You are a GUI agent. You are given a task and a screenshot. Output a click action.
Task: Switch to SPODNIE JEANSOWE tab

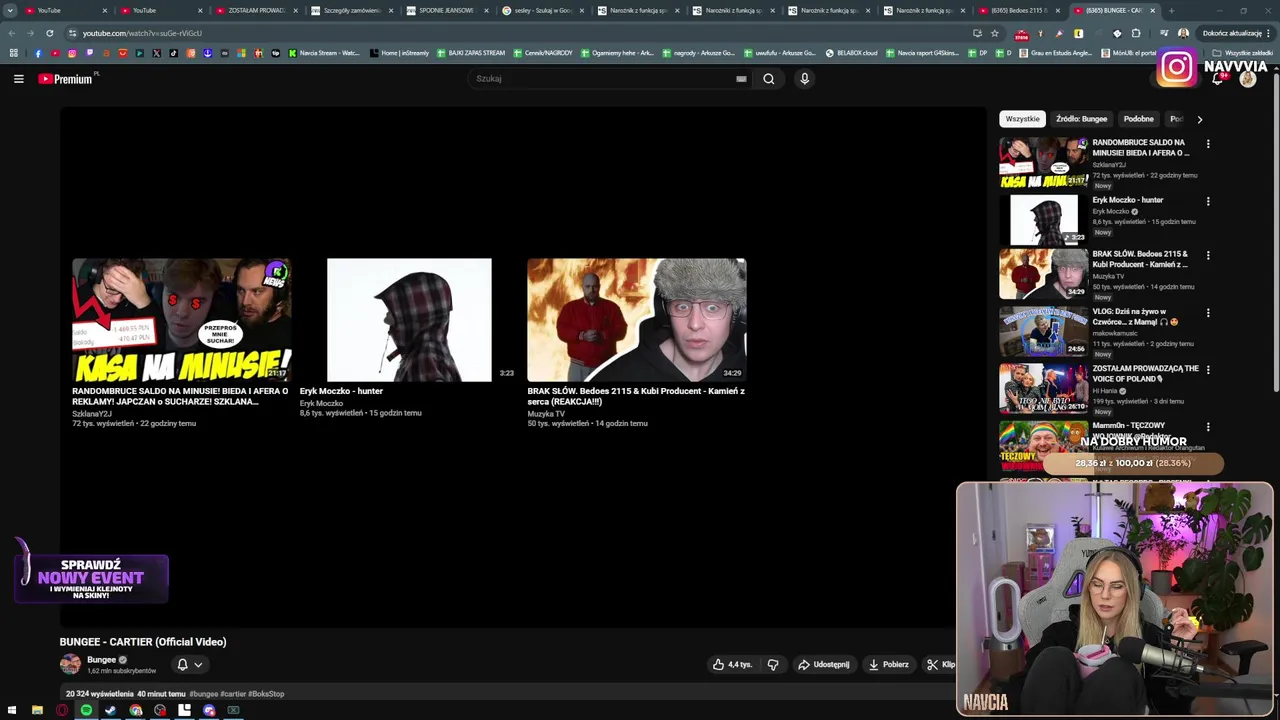click(447, 10)
